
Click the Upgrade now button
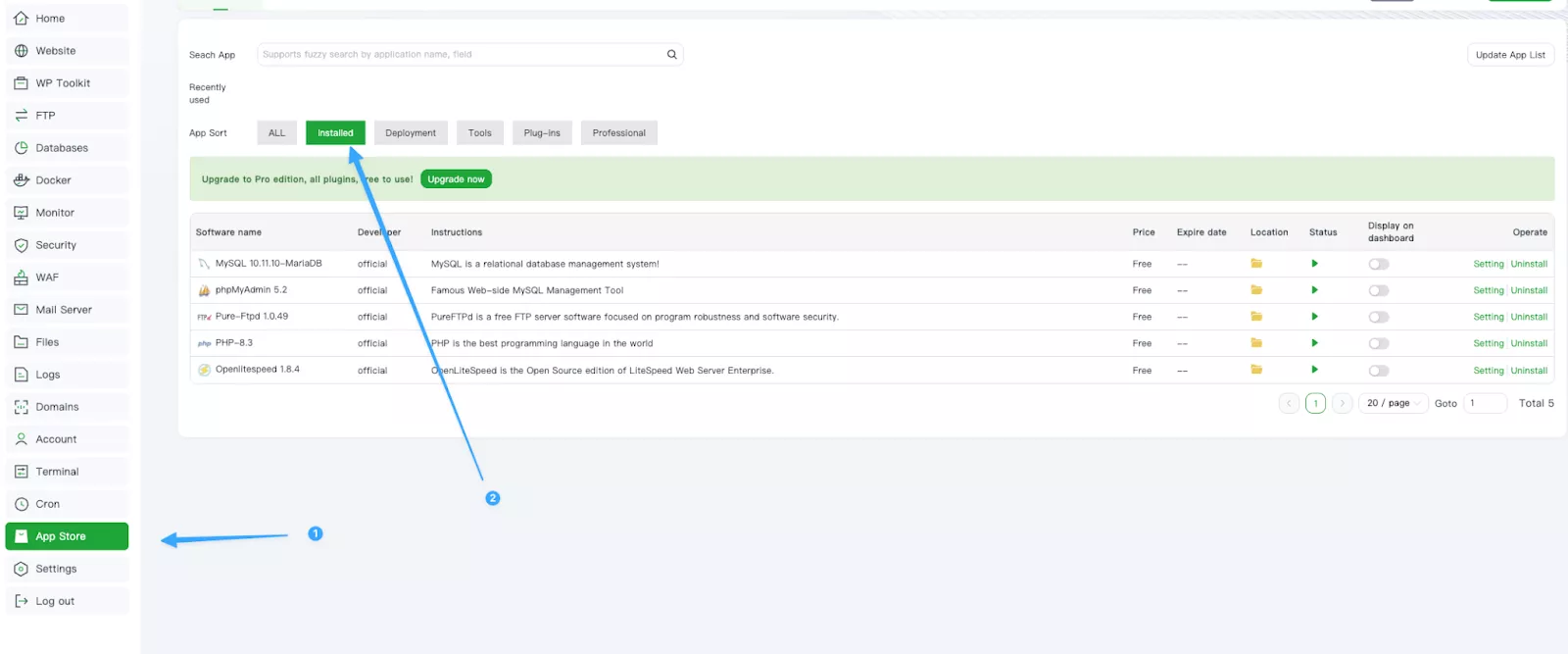(x=456, y=179)
